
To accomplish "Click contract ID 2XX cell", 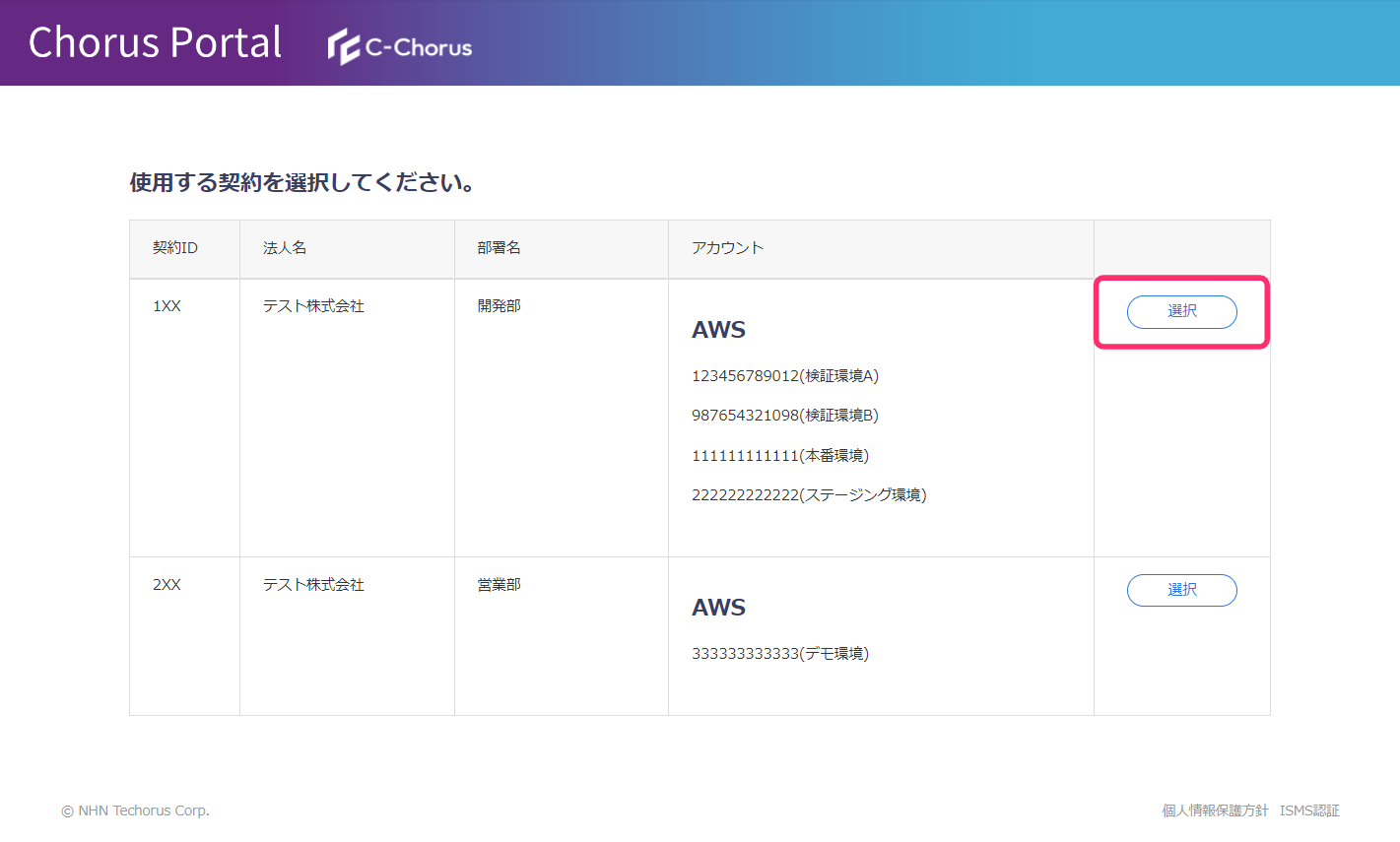I will coord(167,585).
